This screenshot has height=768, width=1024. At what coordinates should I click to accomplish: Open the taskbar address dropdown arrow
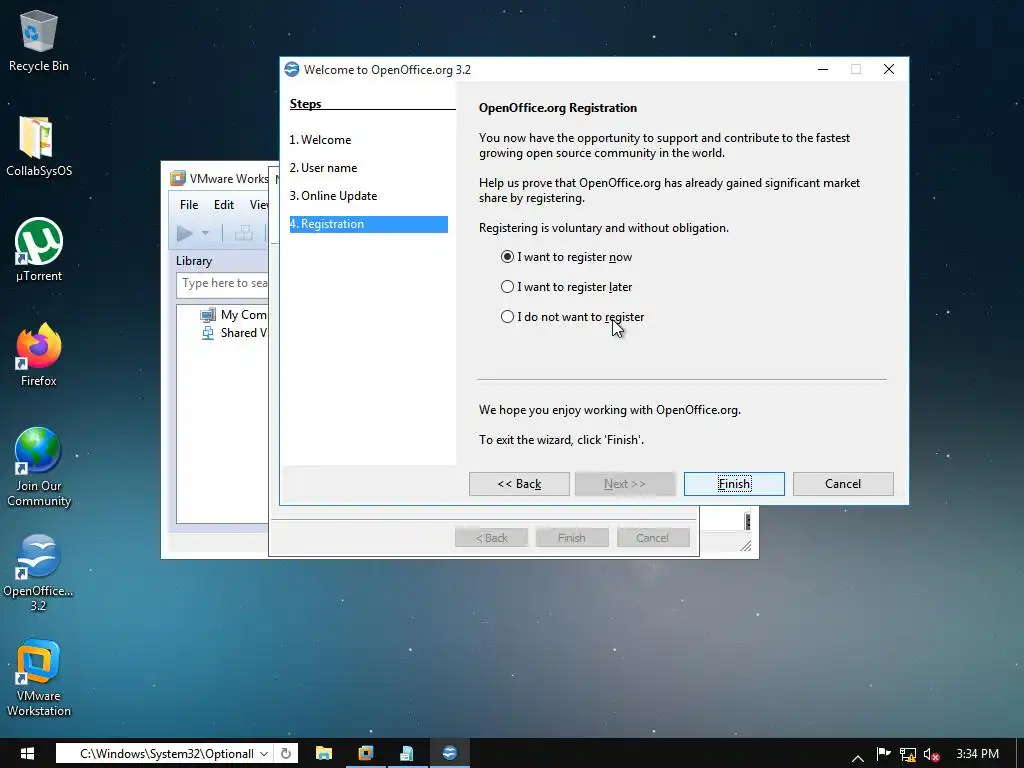pyautogui.click(x=264, y=754)
